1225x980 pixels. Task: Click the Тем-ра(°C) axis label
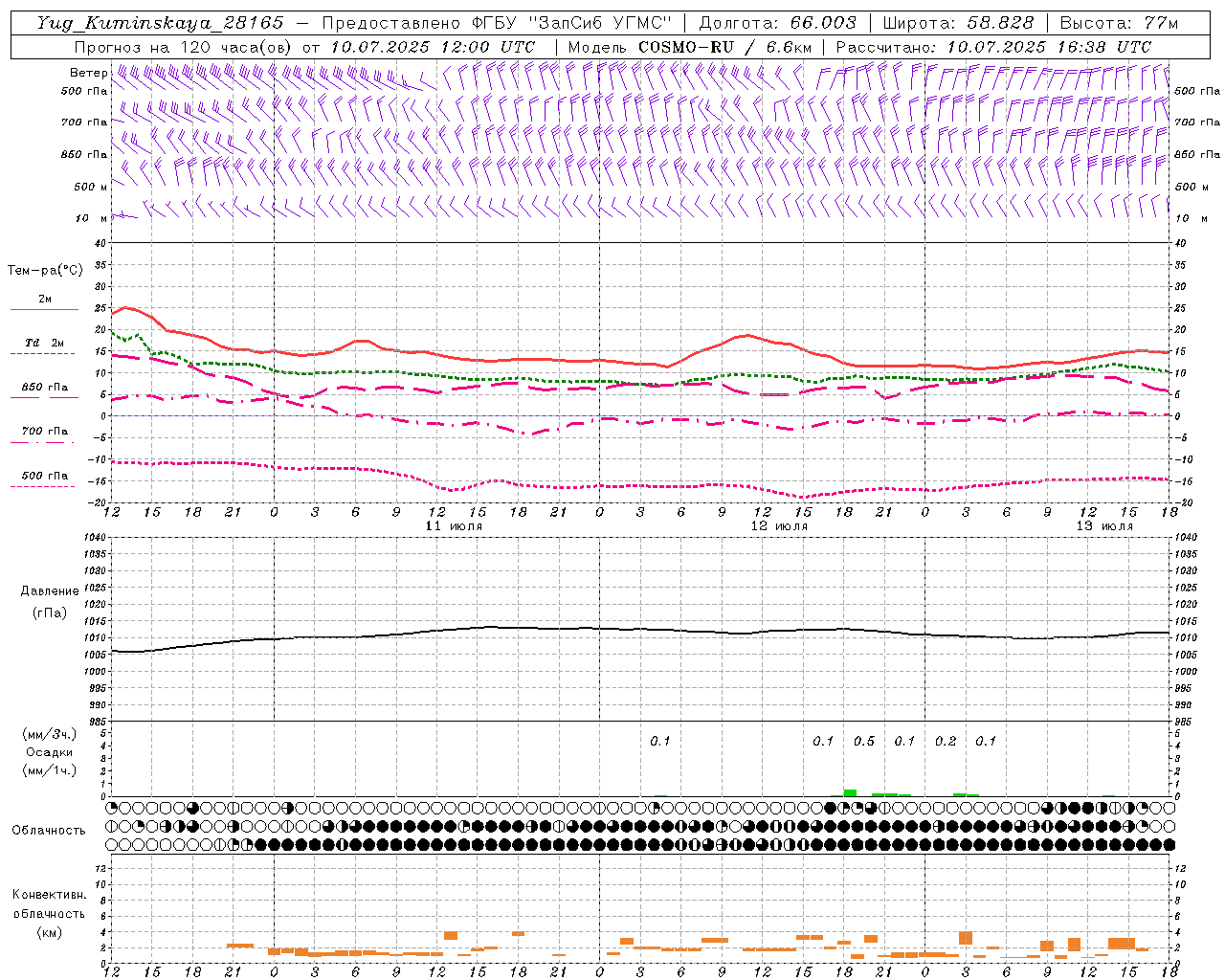(45, 271)
